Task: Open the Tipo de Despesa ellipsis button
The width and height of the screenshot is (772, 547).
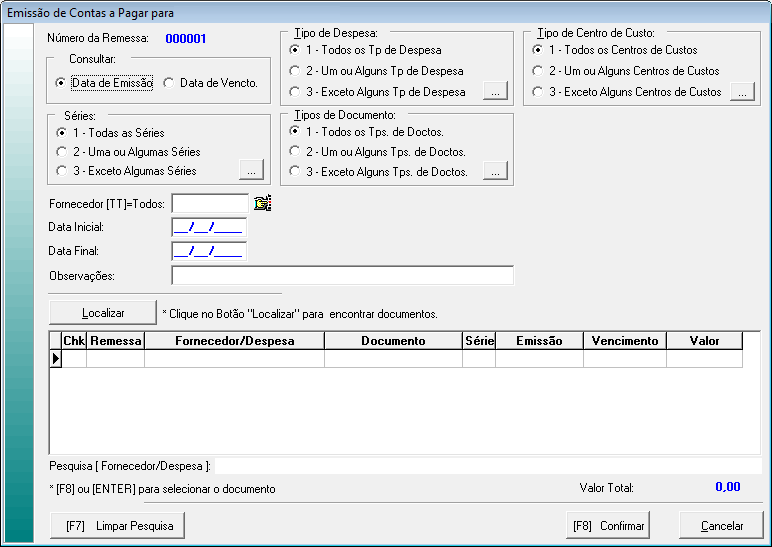Action: [495, 92]
